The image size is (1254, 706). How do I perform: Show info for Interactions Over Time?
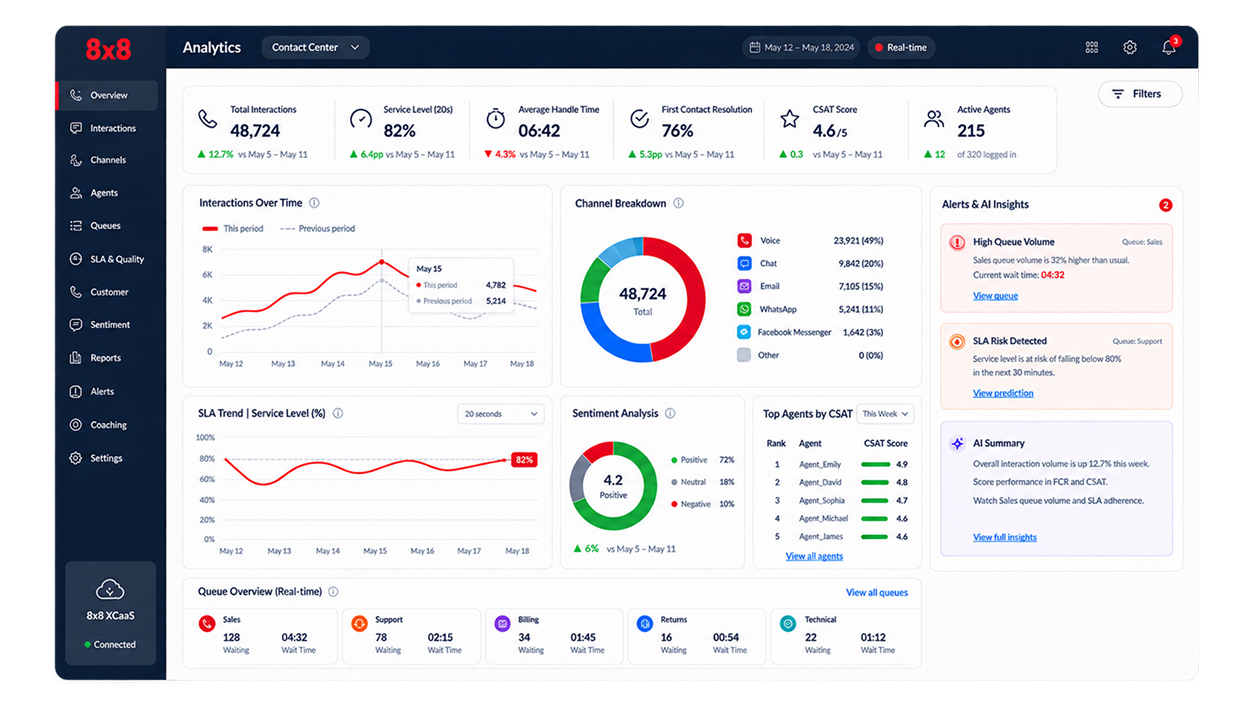pos(314,203)
